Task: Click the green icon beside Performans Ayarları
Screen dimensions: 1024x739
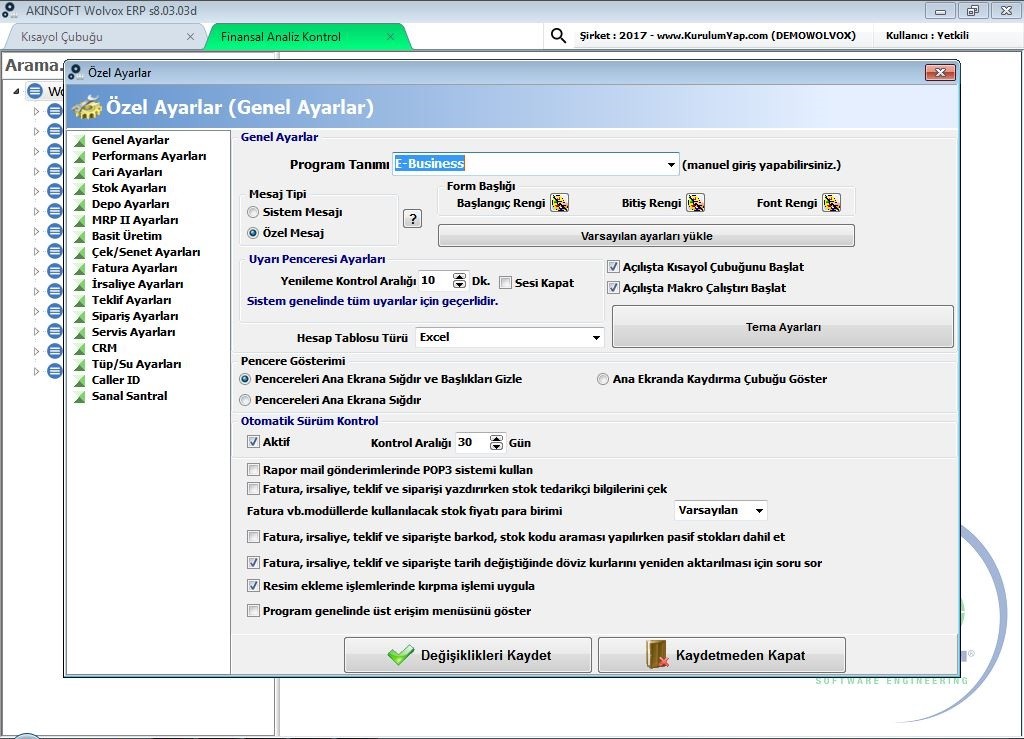Action: coord(80,157)
